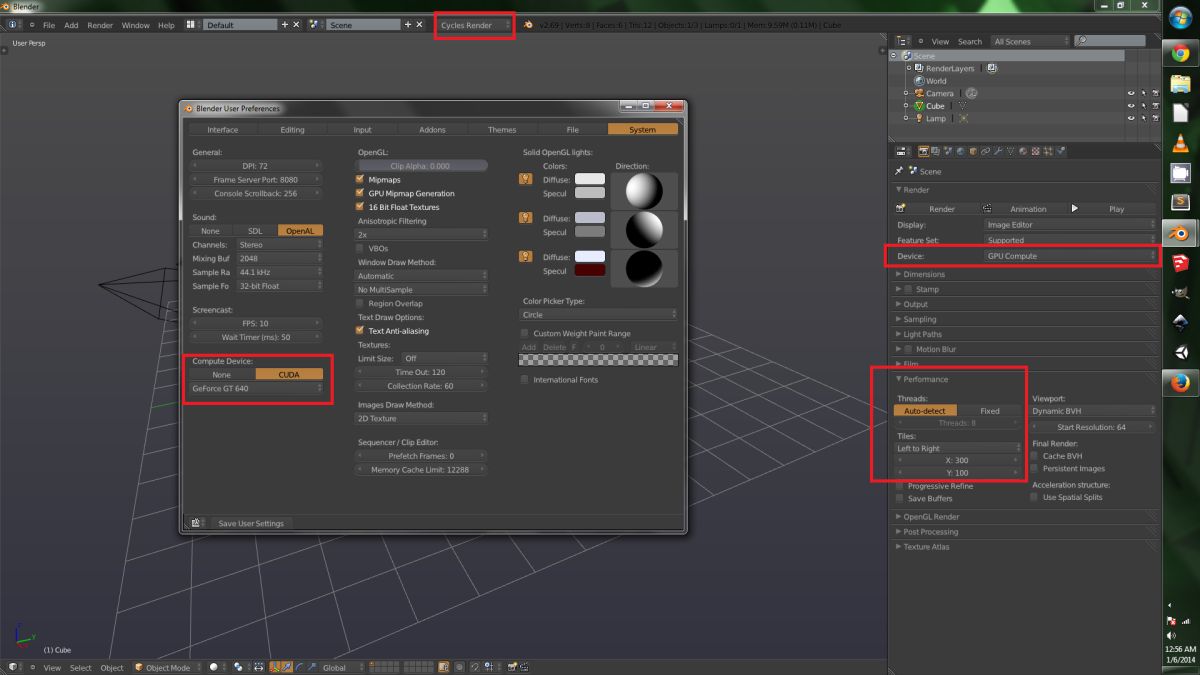Open Constraints properties chain icon
Image resolution: width=1200 pixels, height=675 pixels.
[985, 151]
